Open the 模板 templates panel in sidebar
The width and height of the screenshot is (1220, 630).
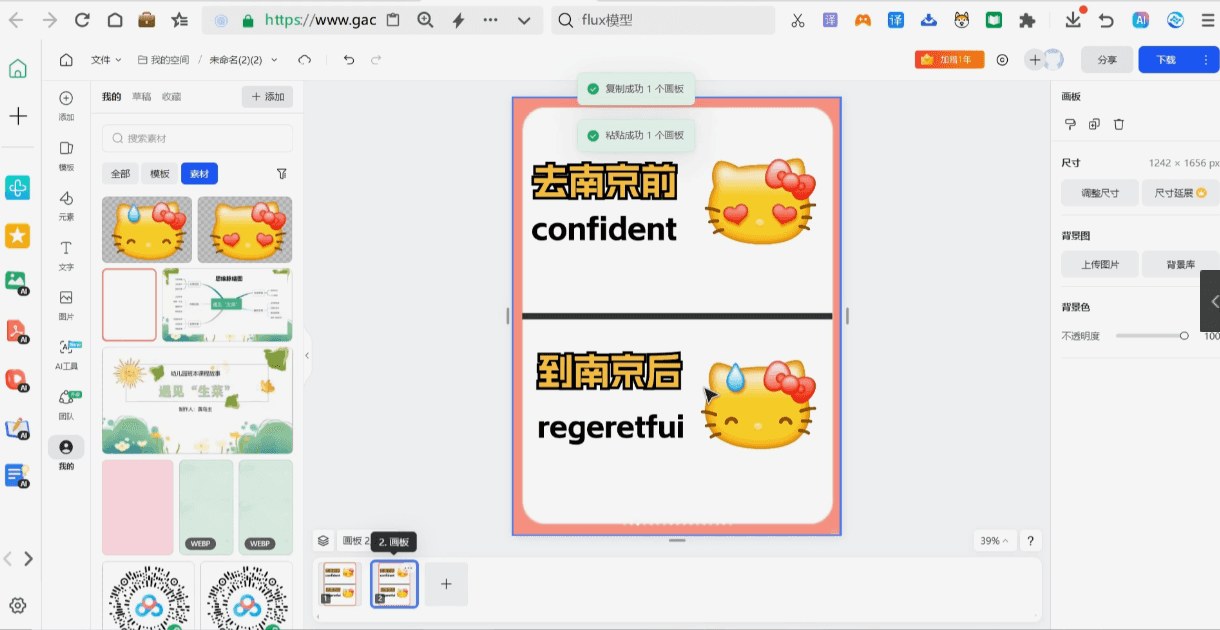point(66,154)
